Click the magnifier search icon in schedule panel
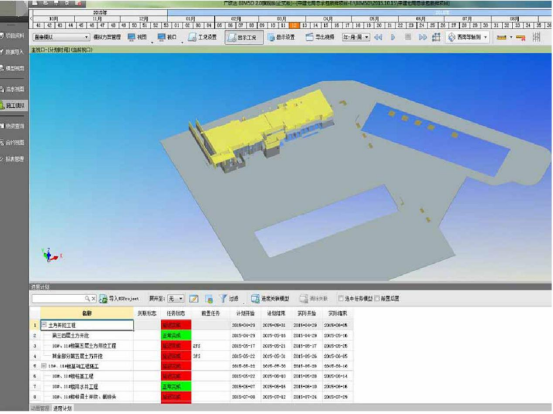 click(87, 299)
